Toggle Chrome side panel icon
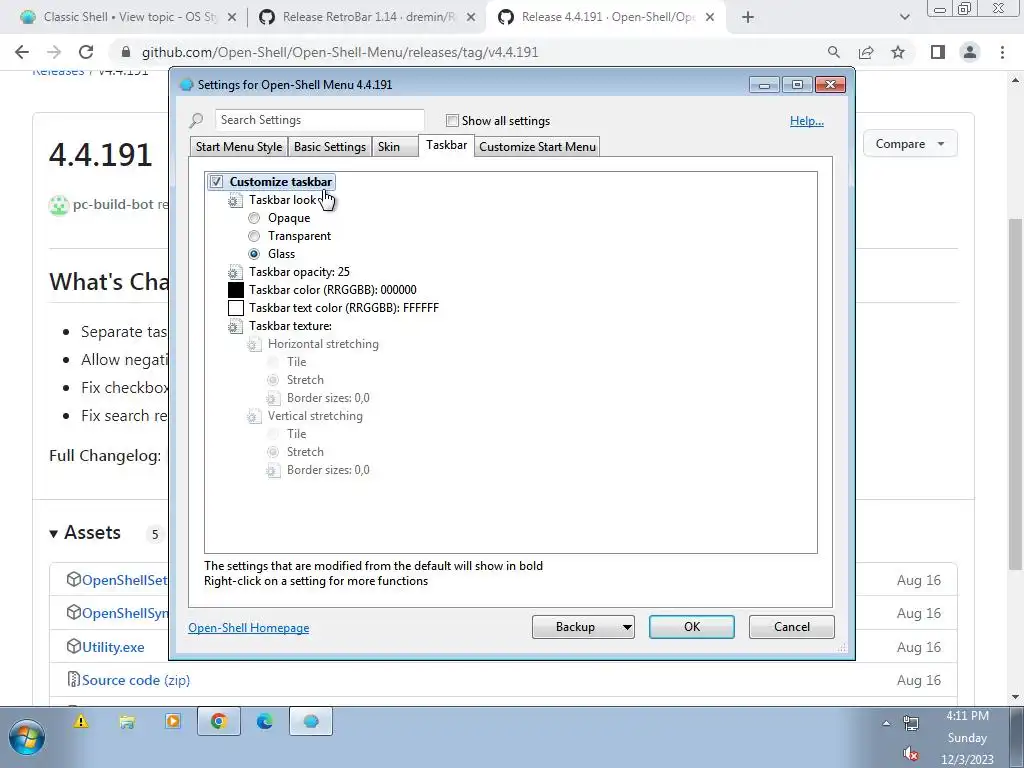Viewport: 1024px width, 768px height. (x=938, y=52)
